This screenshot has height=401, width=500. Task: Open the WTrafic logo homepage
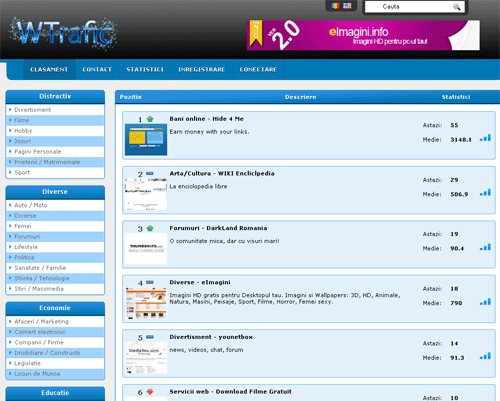point(63,33)
